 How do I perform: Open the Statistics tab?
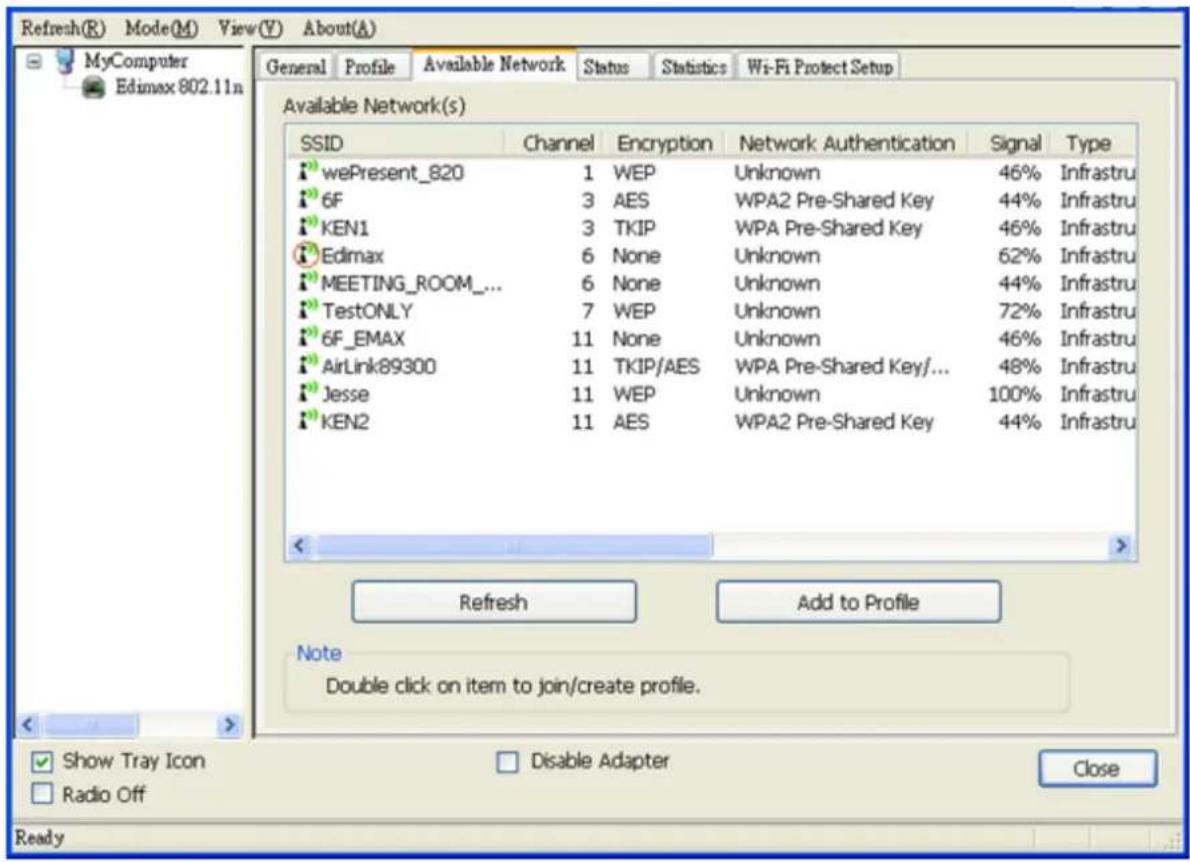tap(694, 67)
